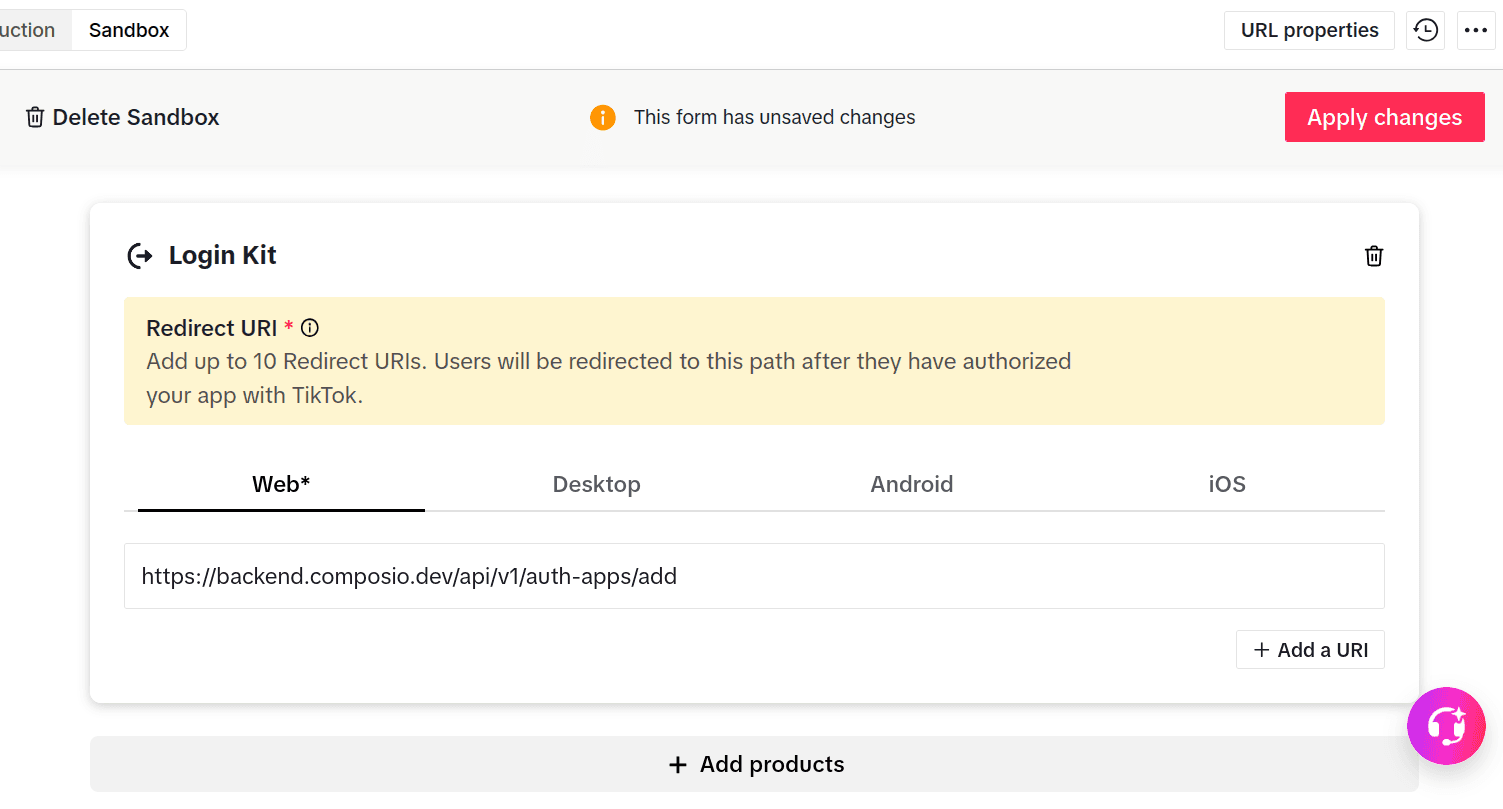Open the three-dots more options menu
The image size is (1503, 809).
point(1476,30)
